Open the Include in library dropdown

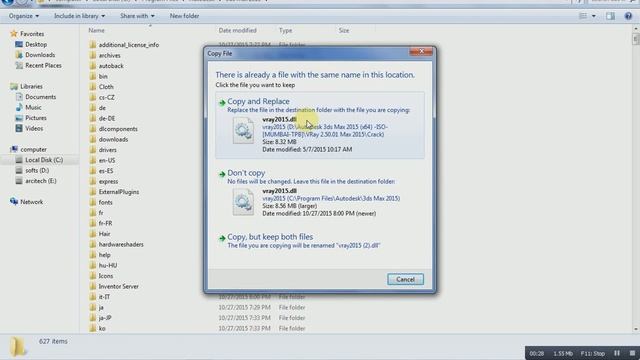pyautogui.click(x=79, y=16)
